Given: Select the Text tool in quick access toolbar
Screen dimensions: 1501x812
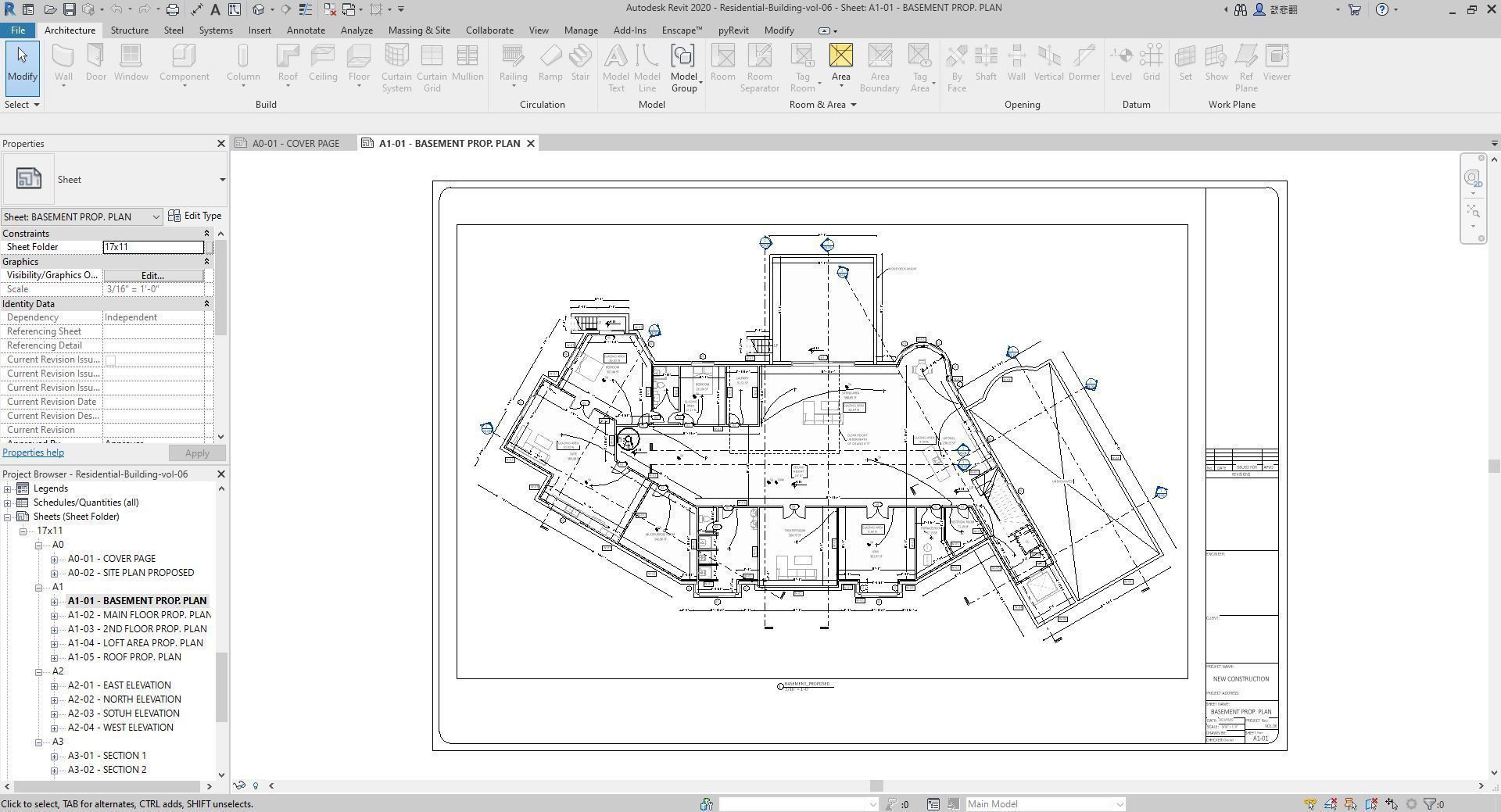Looking at the screenshot, I should [215, 9].
